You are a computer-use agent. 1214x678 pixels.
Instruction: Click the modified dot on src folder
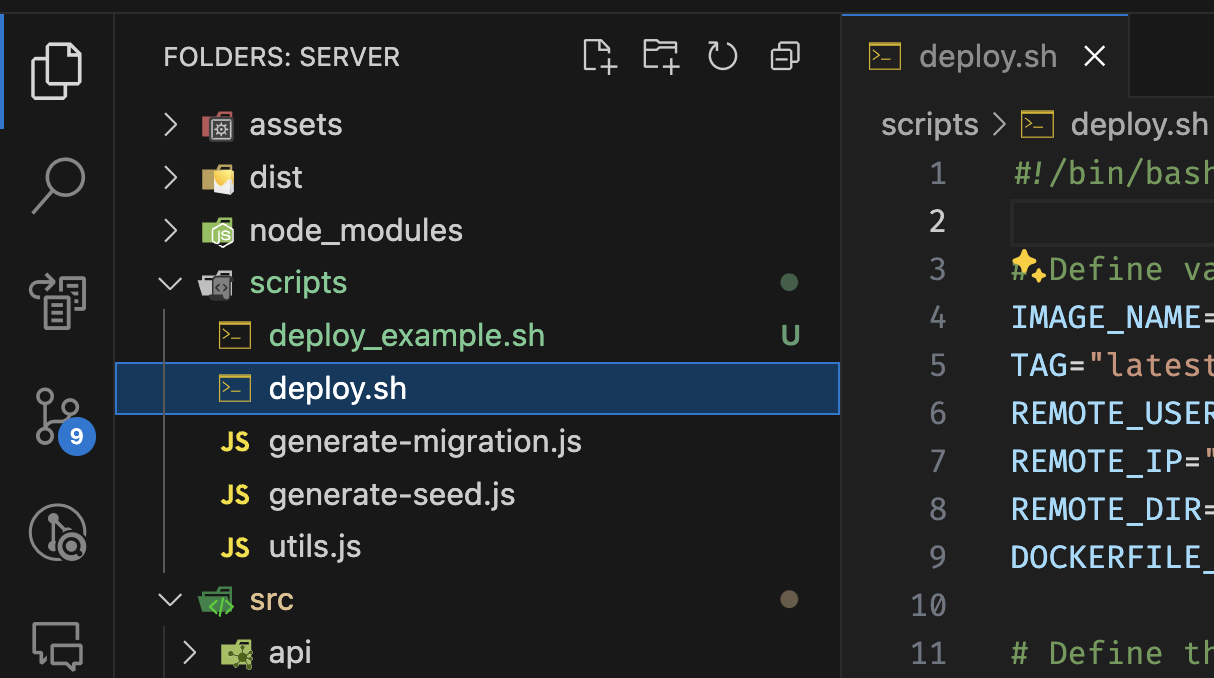tap(789, 600)
